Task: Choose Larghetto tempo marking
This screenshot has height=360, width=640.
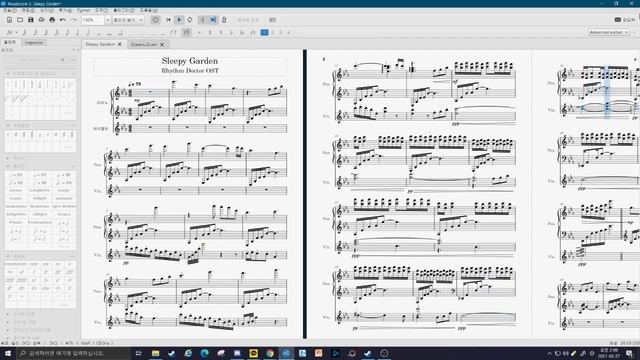Action: pyautogui.click(x=40, y=191)
